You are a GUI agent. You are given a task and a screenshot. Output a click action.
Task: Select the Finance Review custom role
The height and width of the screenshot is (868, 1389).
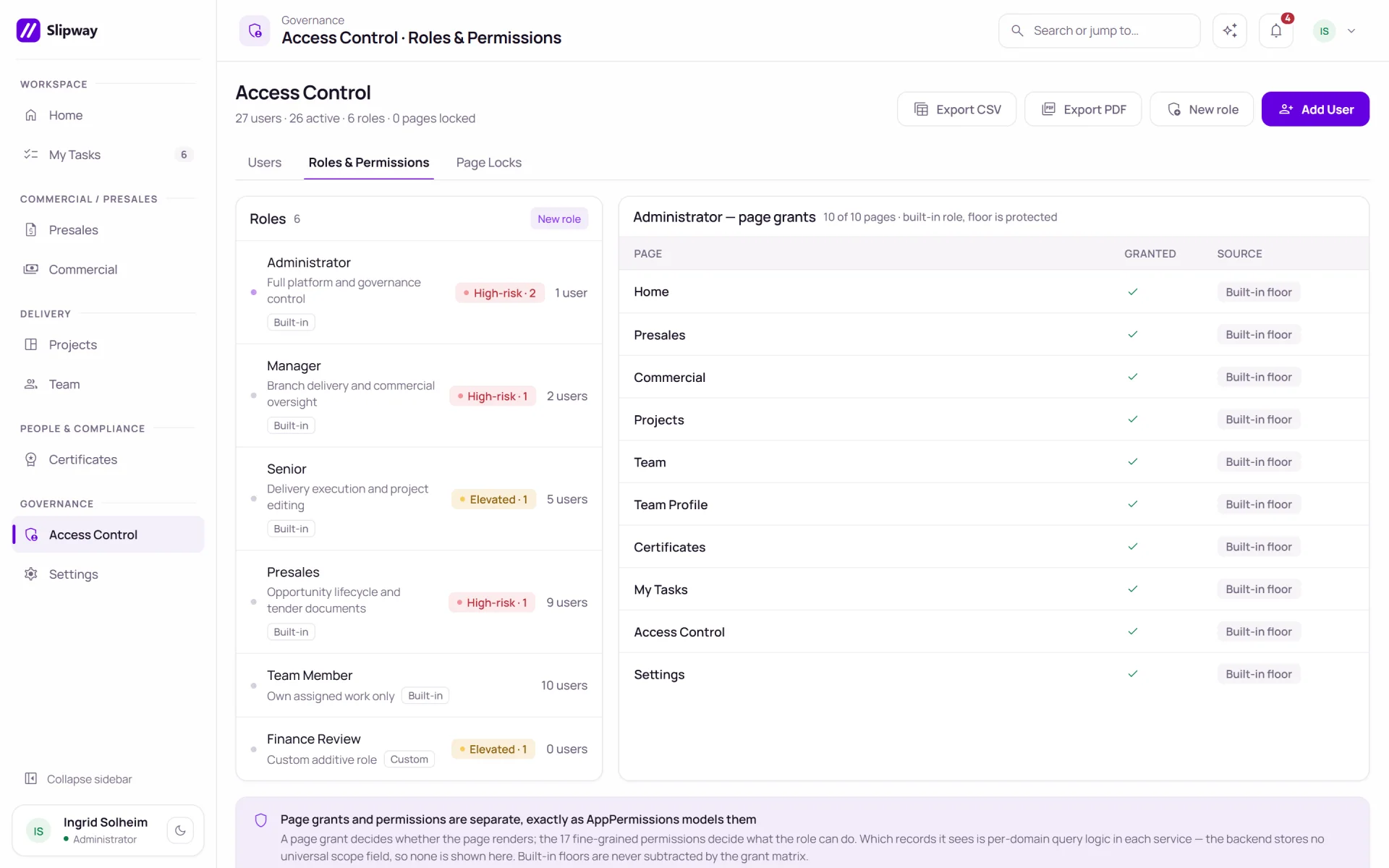click(x=419, y=749)
